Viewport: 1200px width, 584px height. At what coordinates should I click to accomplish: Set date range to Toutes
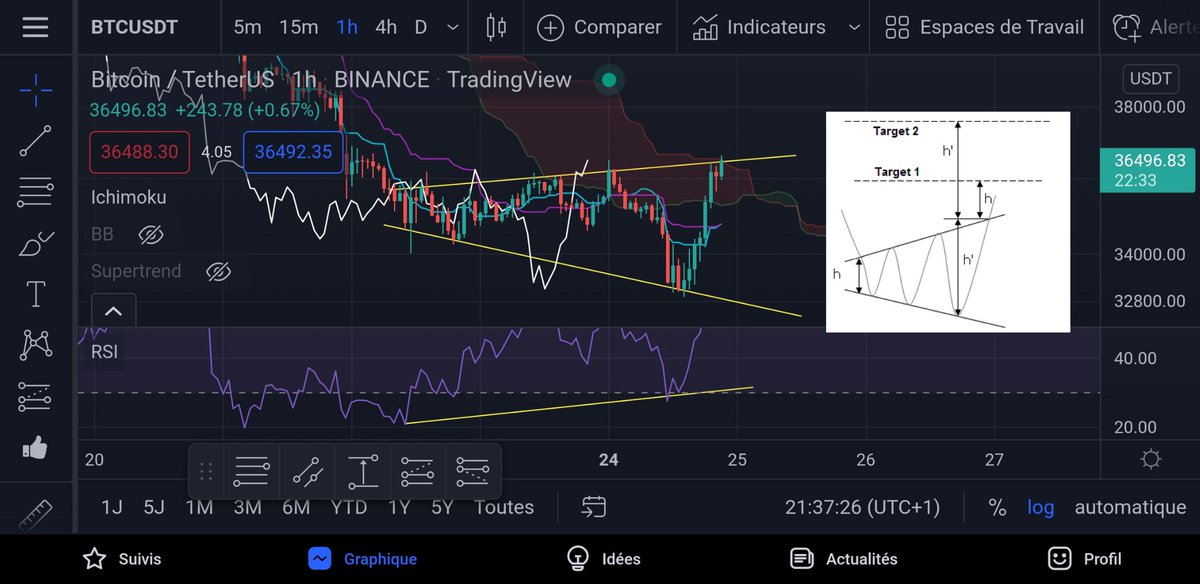coord(504,507)
